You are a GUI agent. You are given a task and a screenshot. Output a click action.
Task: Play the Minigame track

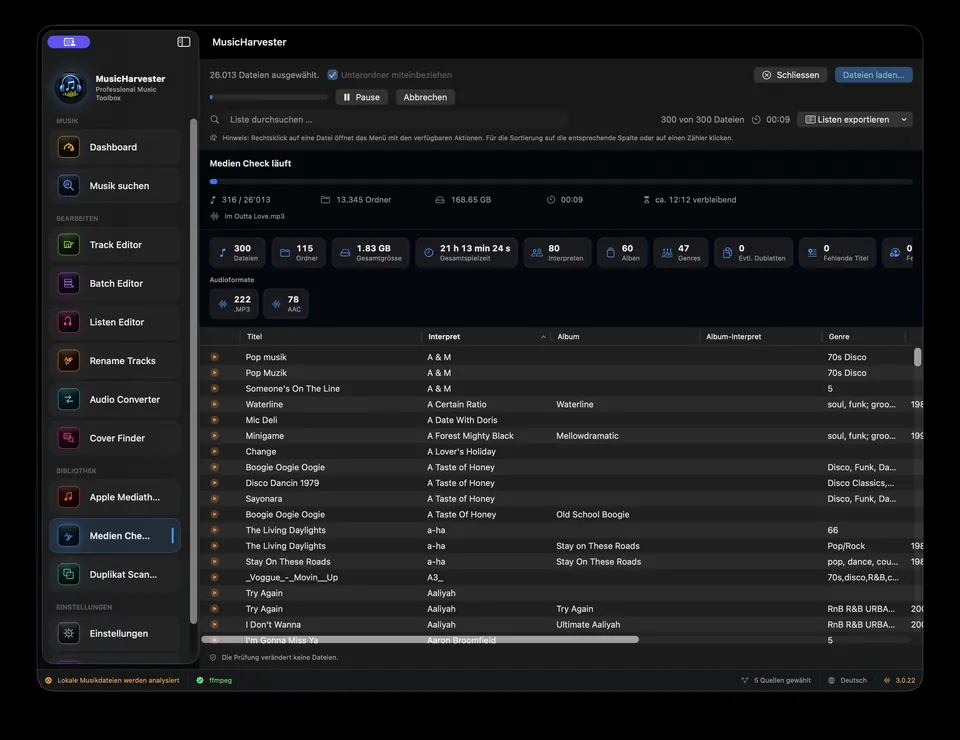coord(214,436)
